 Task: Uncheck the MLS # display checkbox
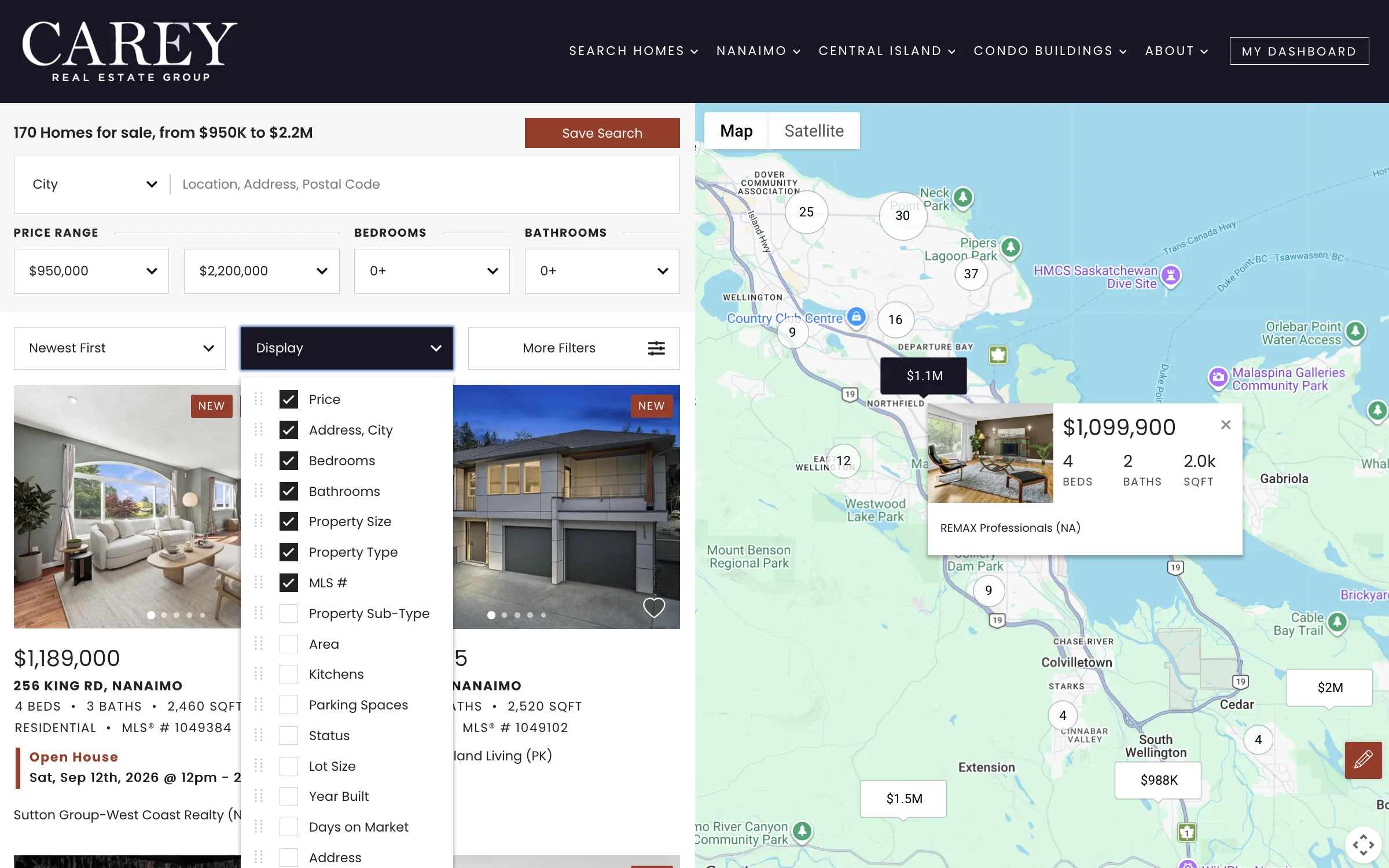coord(289,583)
